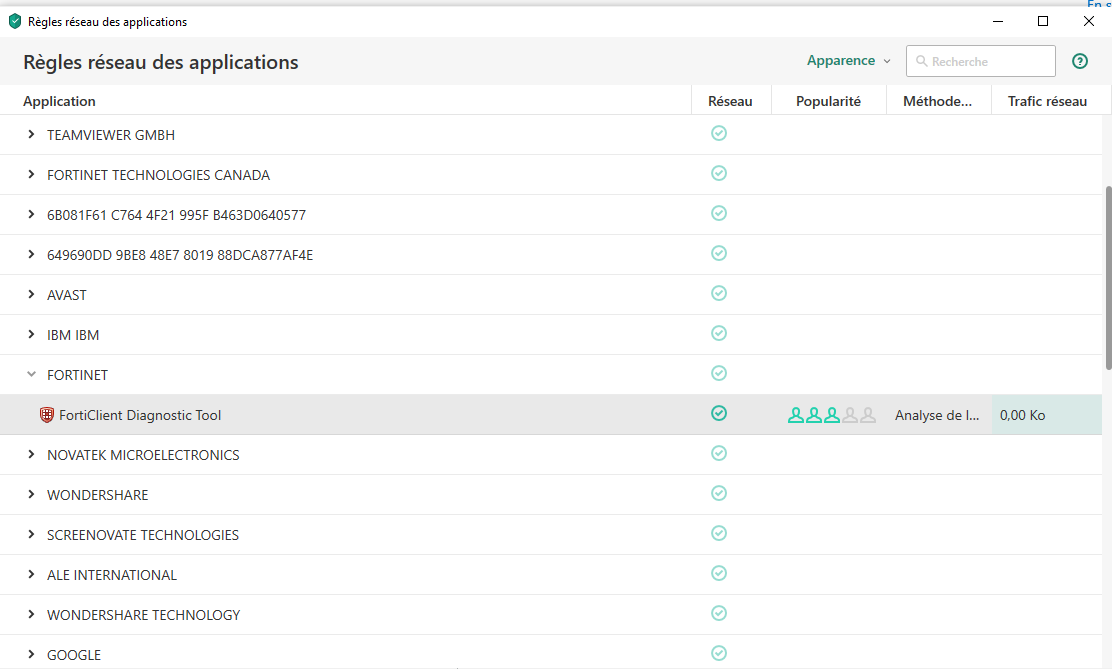Screen dimensions: 1112x669
Task: Toggle network permission for IBM IBM group
Action: [718, 333]
